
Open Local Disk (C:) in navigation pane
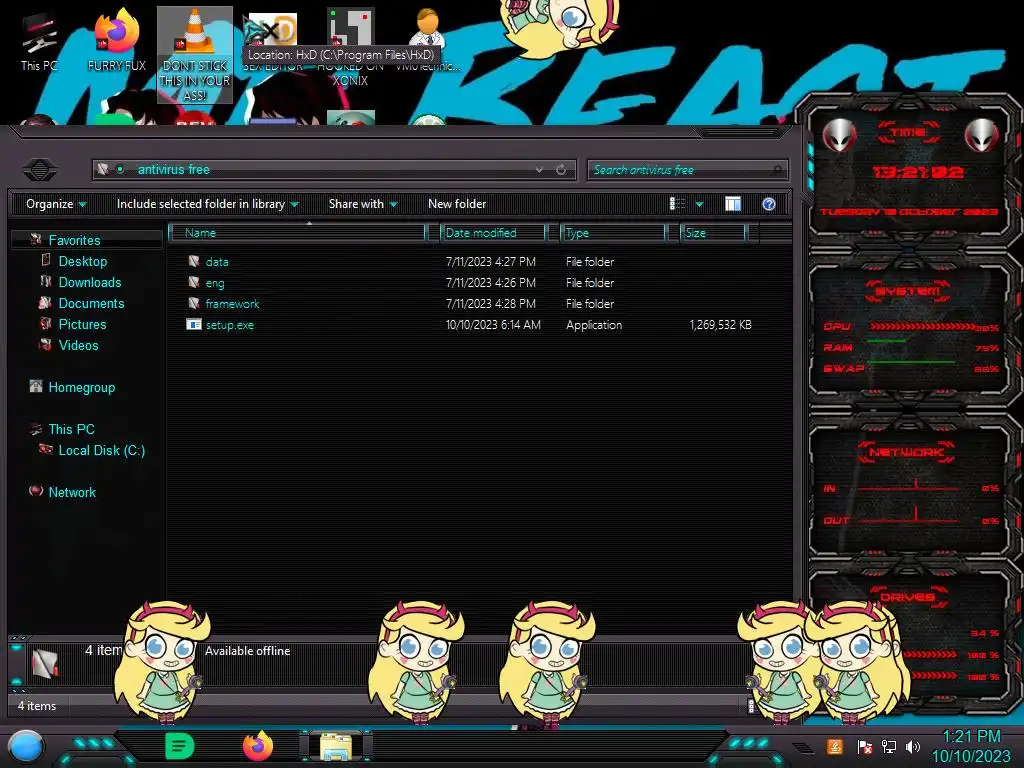pyautogui.click(x=101, y=450)
